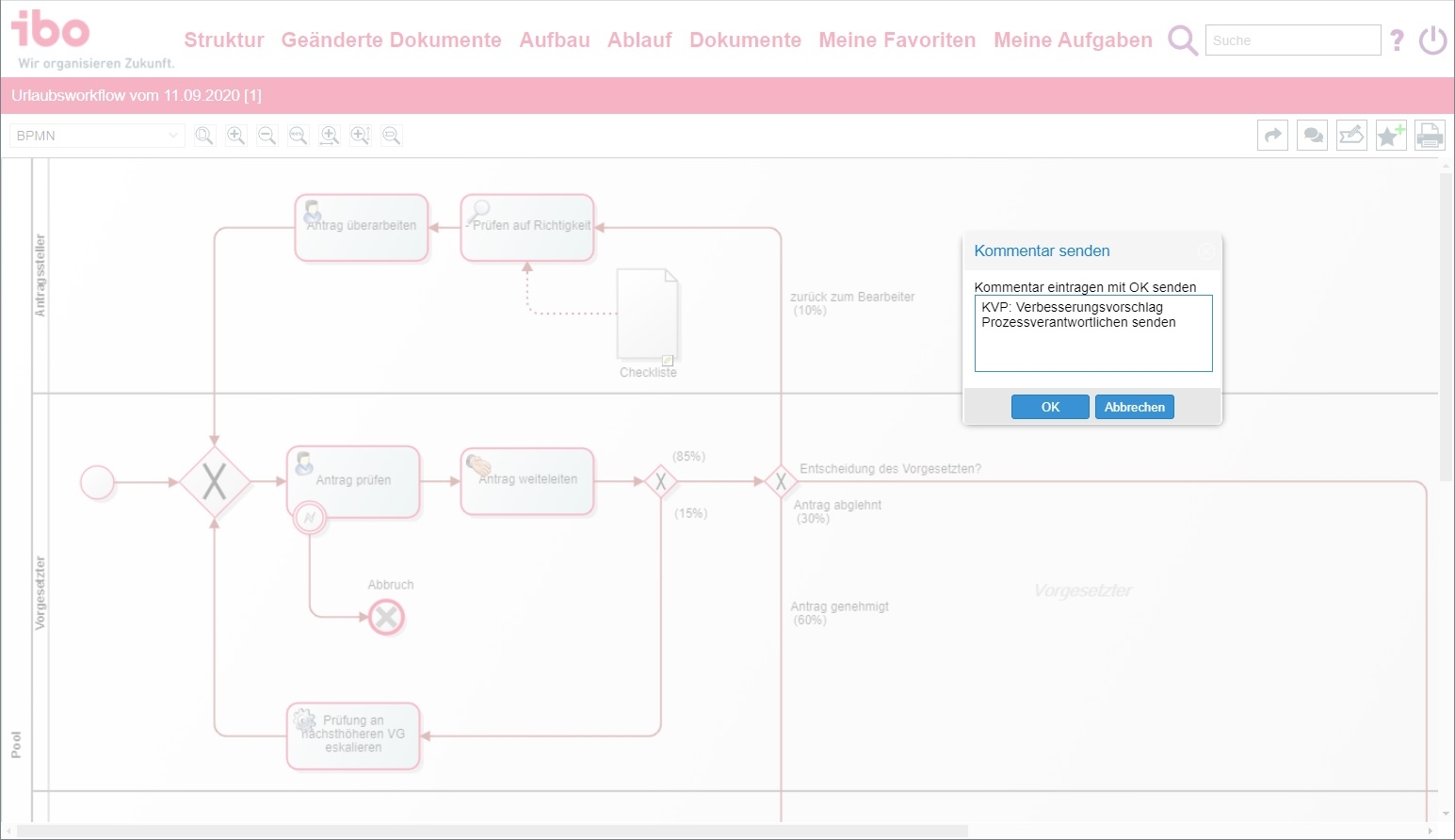Select the large X gateway diamond
This screenshot has height=840, width=1455.
pyautogui.click(x=215, y=482)
